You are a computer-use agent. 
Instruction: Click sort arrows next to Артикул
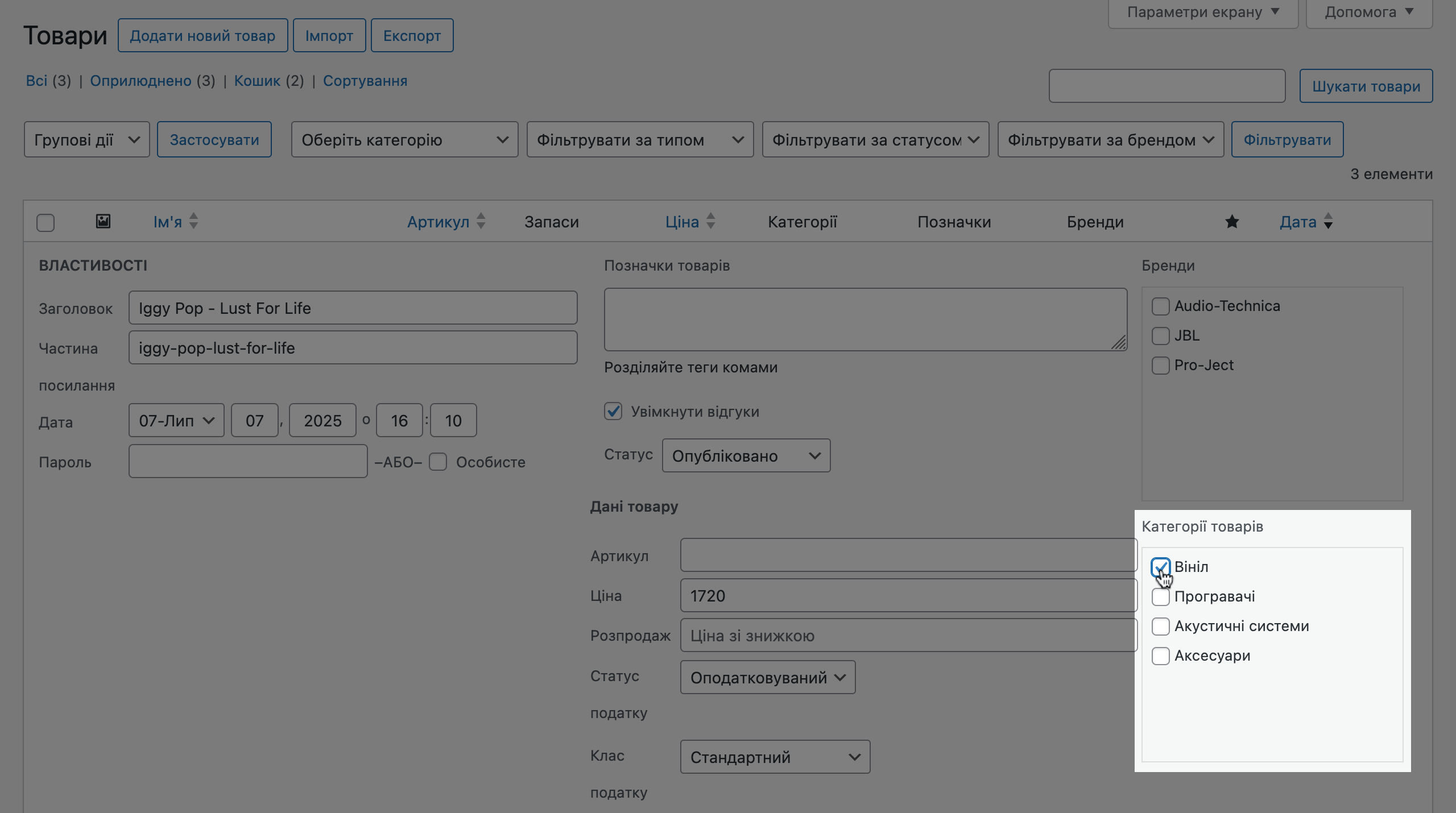(x=481, y=221)
